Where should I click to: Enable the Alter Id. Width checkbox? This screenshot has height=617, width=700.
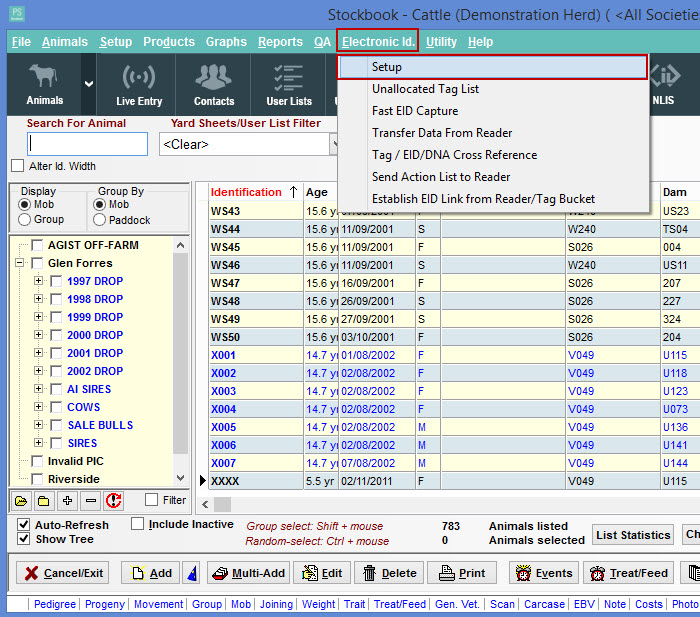tap(17, 166)
